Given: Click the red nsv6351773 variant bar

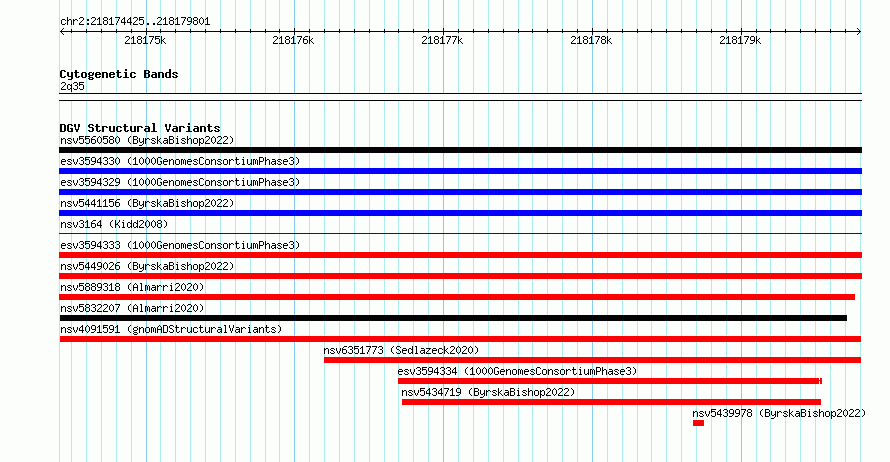Looking at the screenshot, I should pyautogui.click(x=593, y=360).
